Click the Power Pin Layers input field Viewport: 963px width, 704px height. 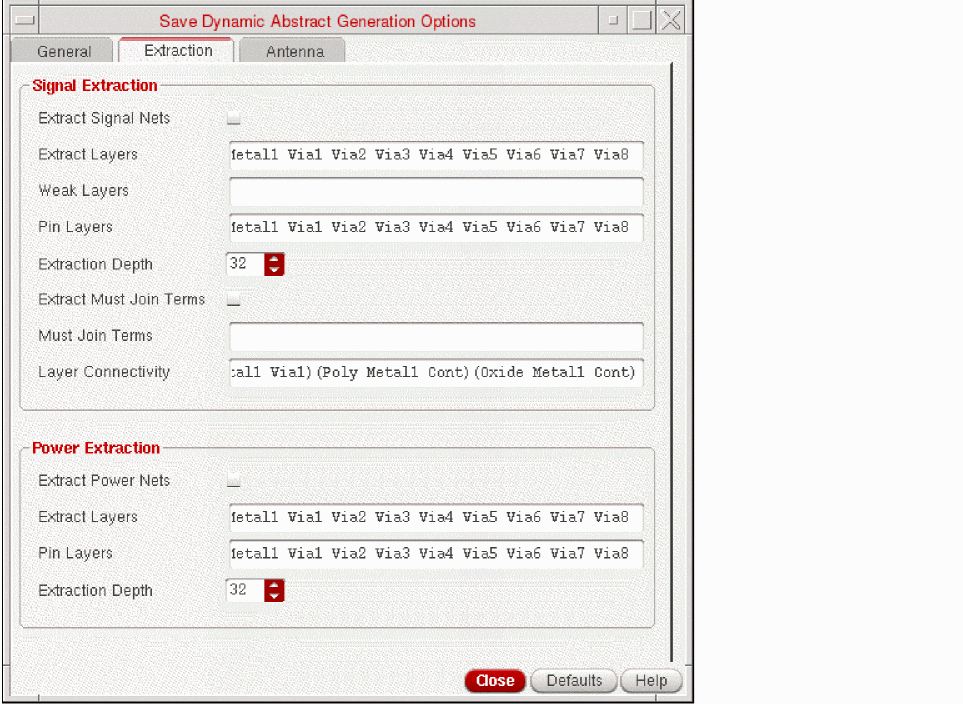436,553
